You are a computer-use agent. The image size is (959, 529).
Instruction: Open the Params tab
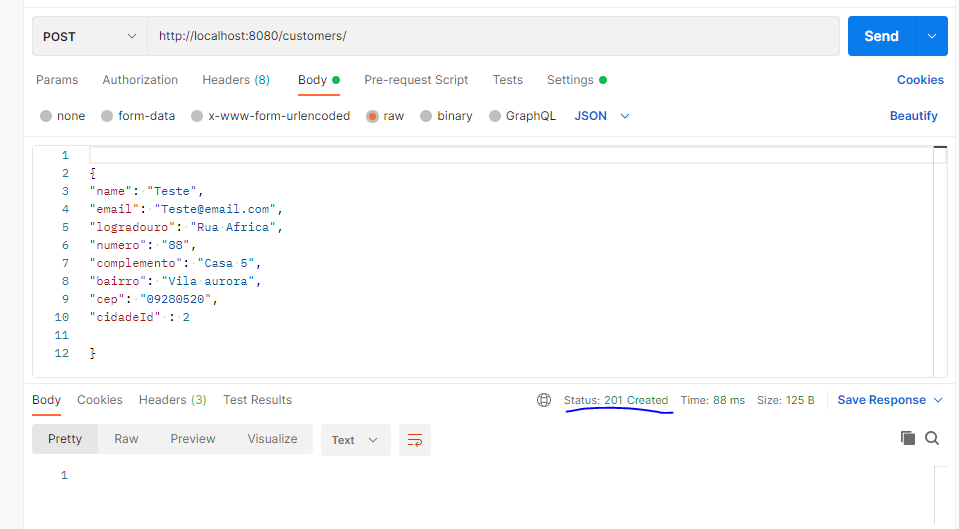pos(57,80)
